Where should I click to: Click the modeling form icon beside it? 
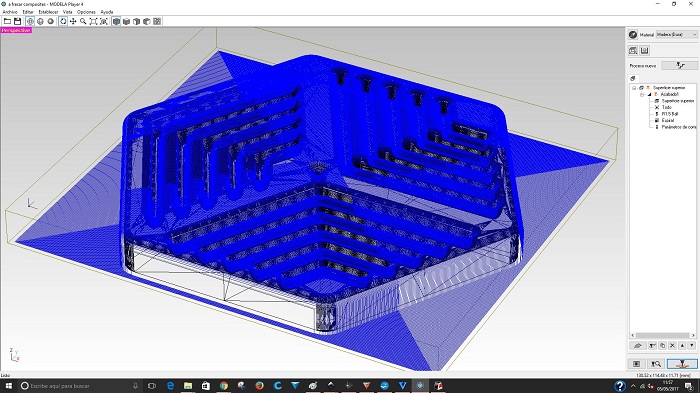tap(644, 50)
